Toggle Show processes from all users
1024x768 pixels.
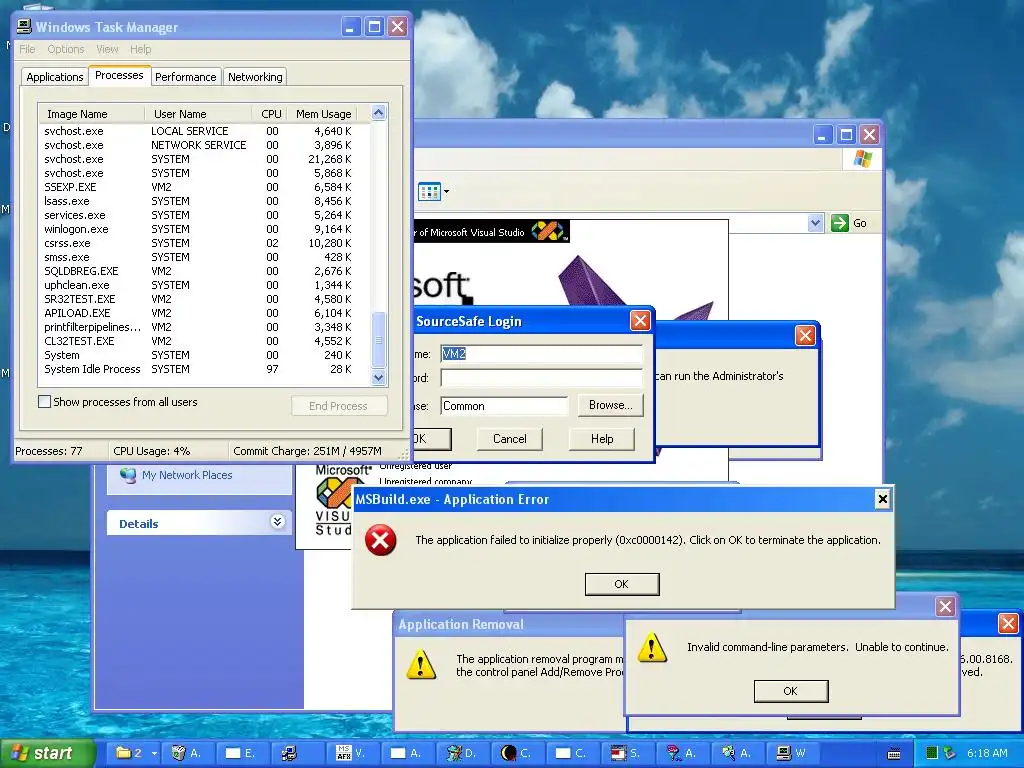(x=44, y=402)
